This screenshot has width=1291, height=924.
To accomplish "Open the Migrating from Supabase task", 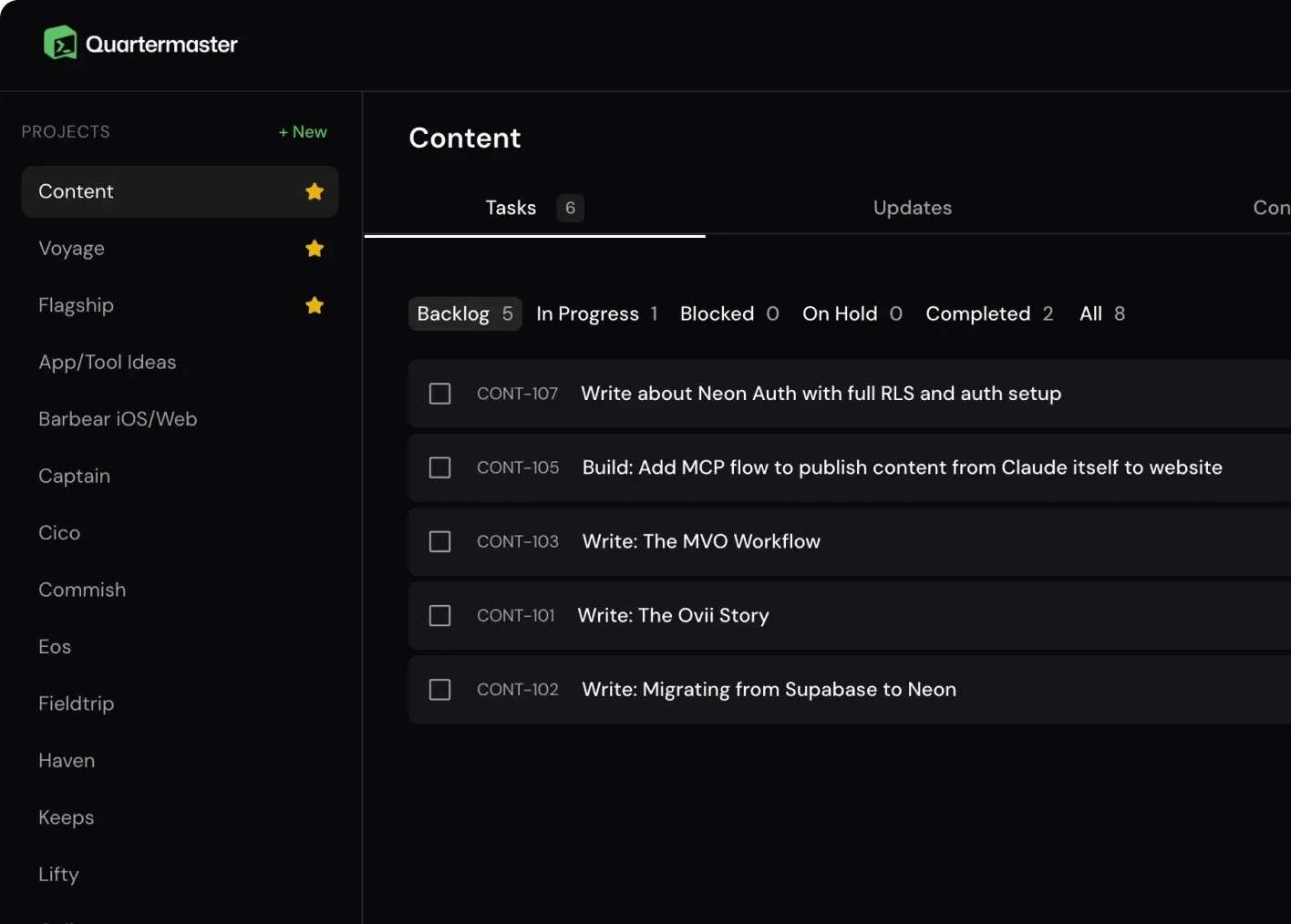I will [769, 690].
